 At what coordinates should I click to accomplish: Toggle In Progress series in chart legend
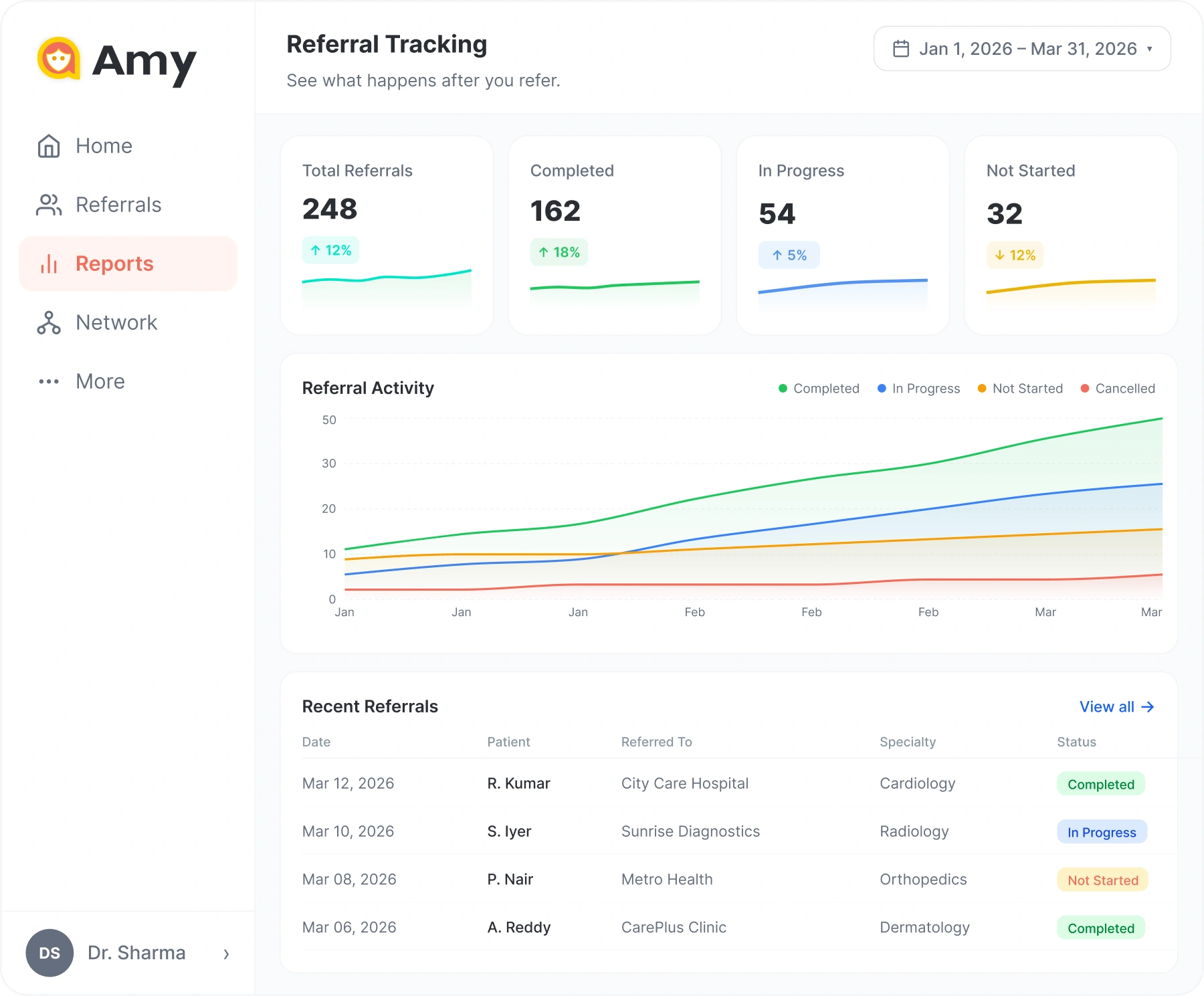(x=918, y=389)
